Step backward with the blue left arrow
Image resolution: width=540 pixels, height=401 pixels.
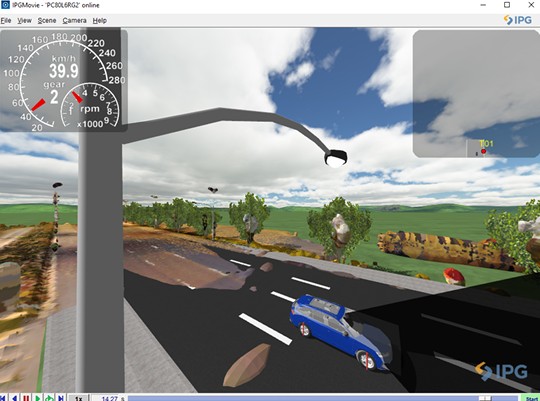coord(14,398)
